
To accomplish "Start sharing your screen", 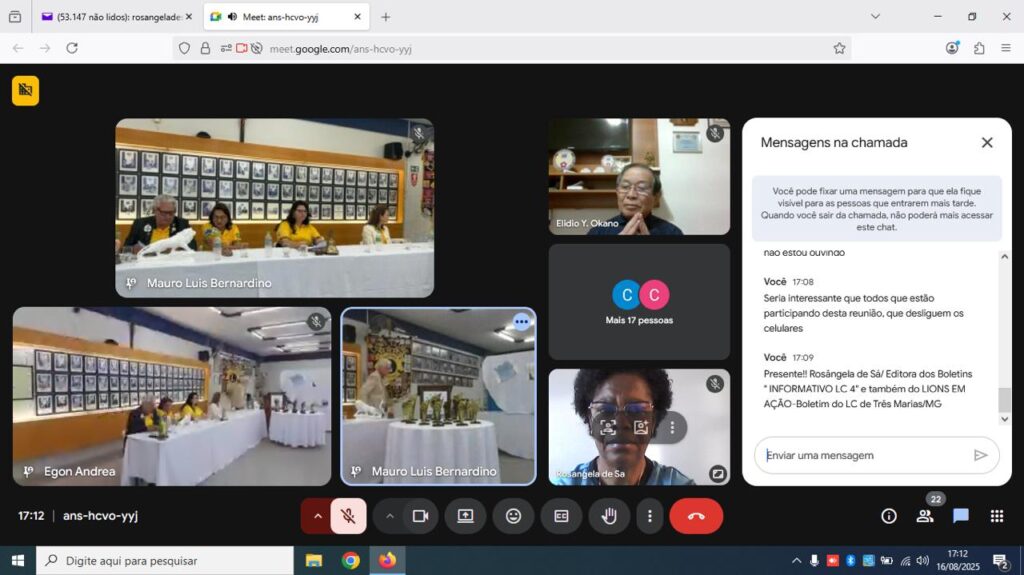I will [465, 516].
